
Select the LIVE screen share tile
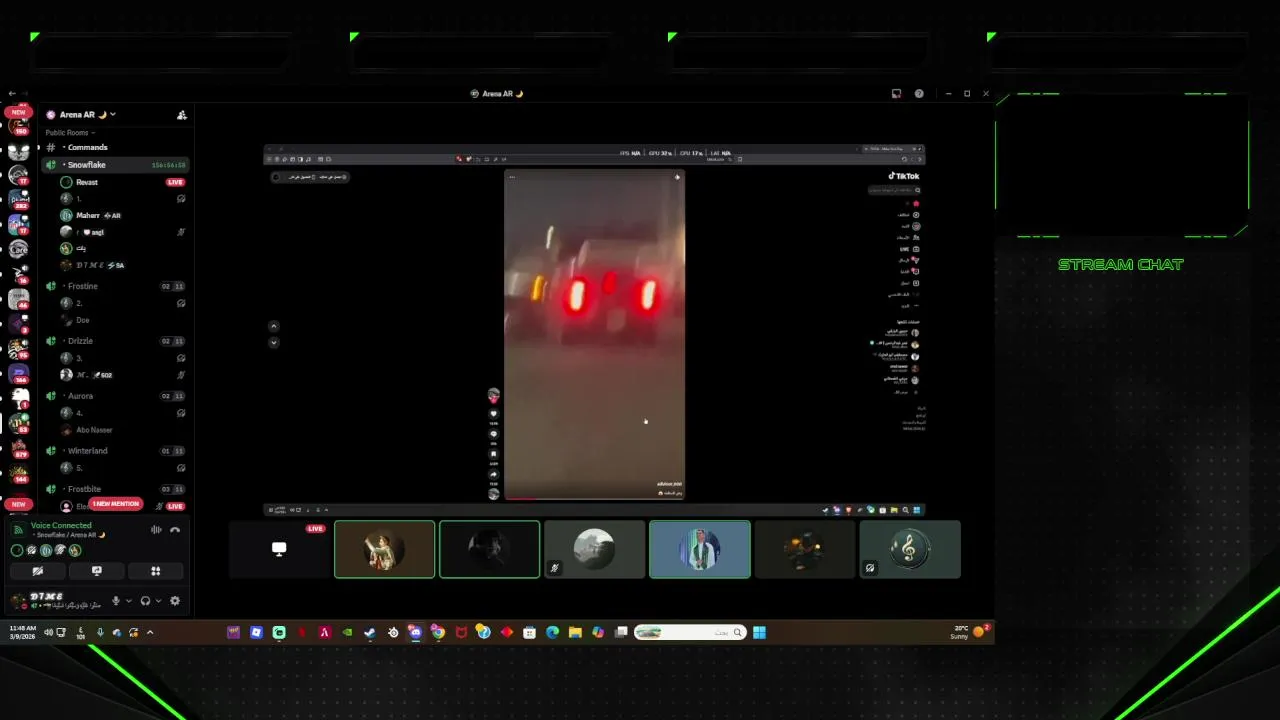[279, 549]
